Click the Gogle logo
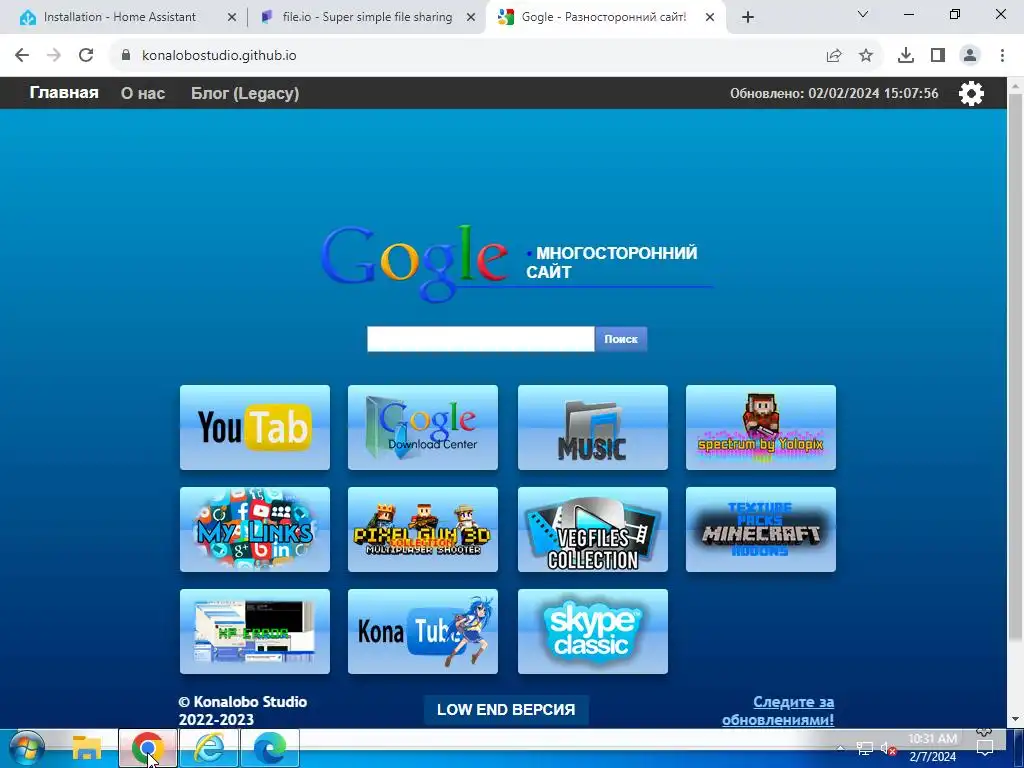The height and width of the screenshot is (768, 1024). tap(415, 262)
